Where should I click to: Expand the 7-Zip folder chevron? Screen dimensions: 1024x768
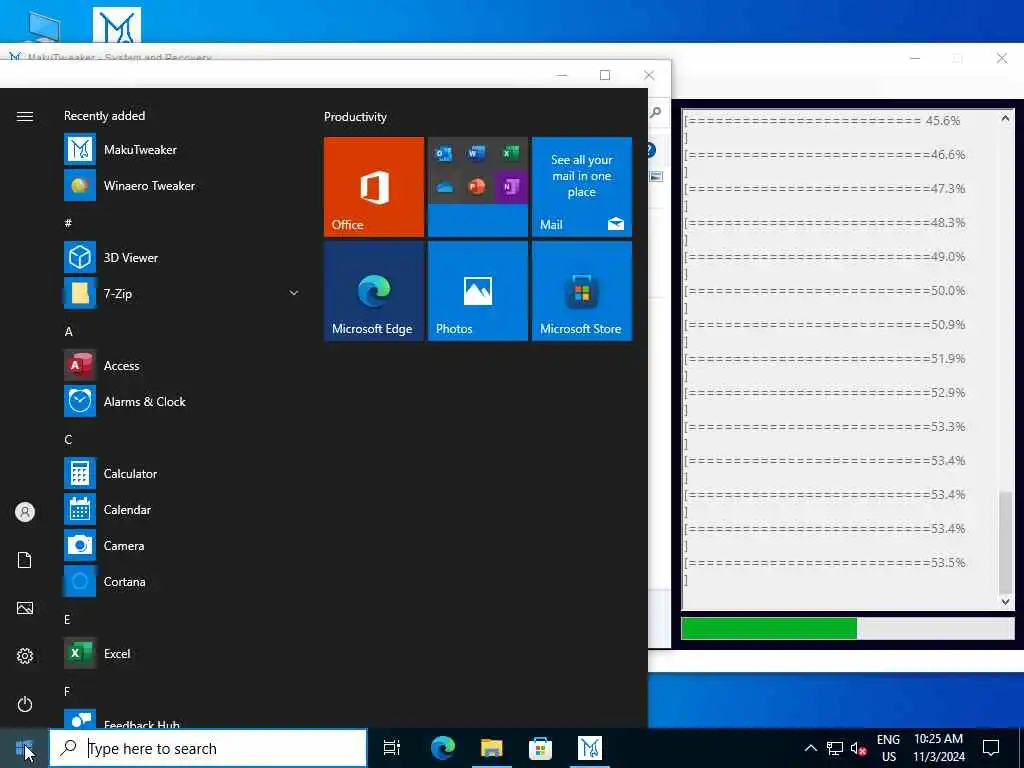coord(294,293)
